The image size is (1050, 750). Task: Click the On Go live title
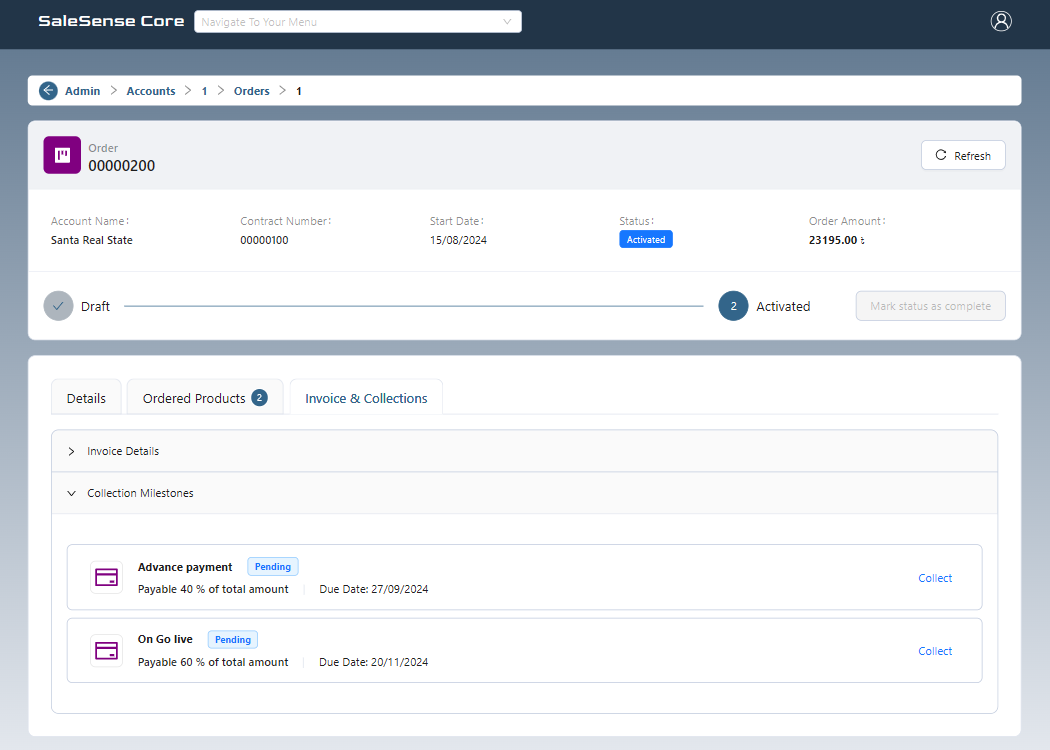[165, 640]
